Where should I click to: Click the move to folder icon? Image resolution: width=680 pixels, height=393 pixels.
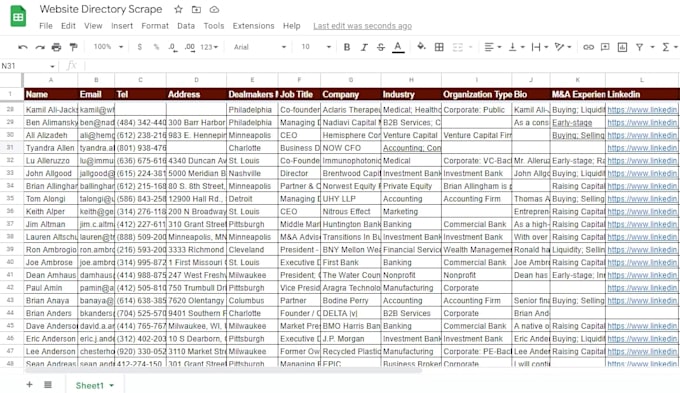point(196,9)
